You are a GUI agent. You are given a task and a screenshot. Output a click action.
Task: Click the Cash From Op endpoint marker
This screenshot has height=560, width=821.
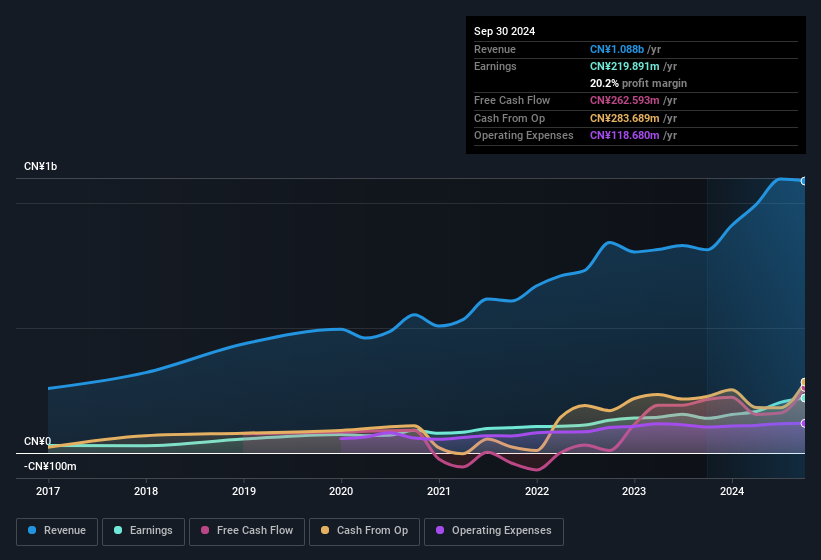(804, 382)
